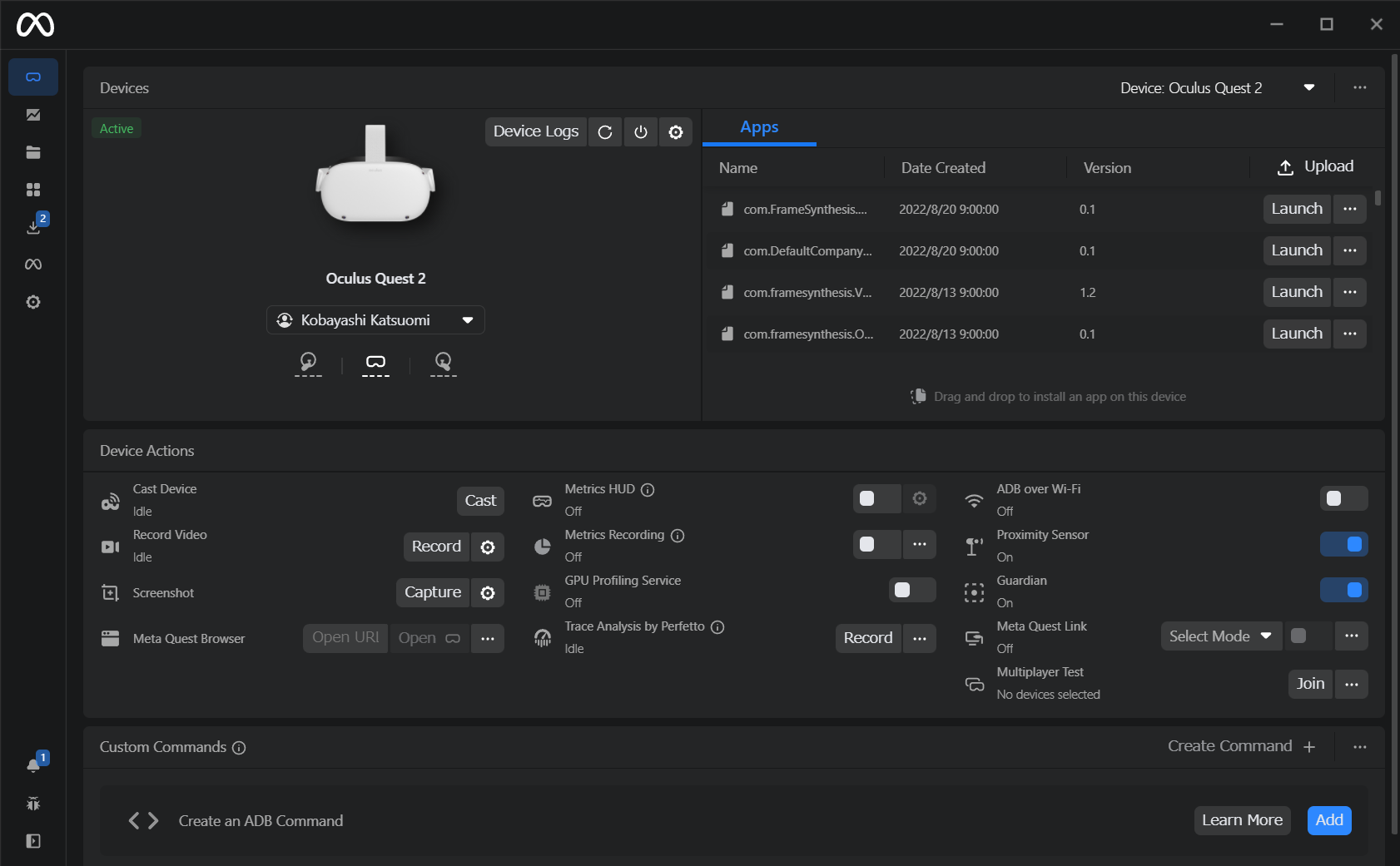Open the Kobayashi Katsuomi user dropdown

point(375,320)
